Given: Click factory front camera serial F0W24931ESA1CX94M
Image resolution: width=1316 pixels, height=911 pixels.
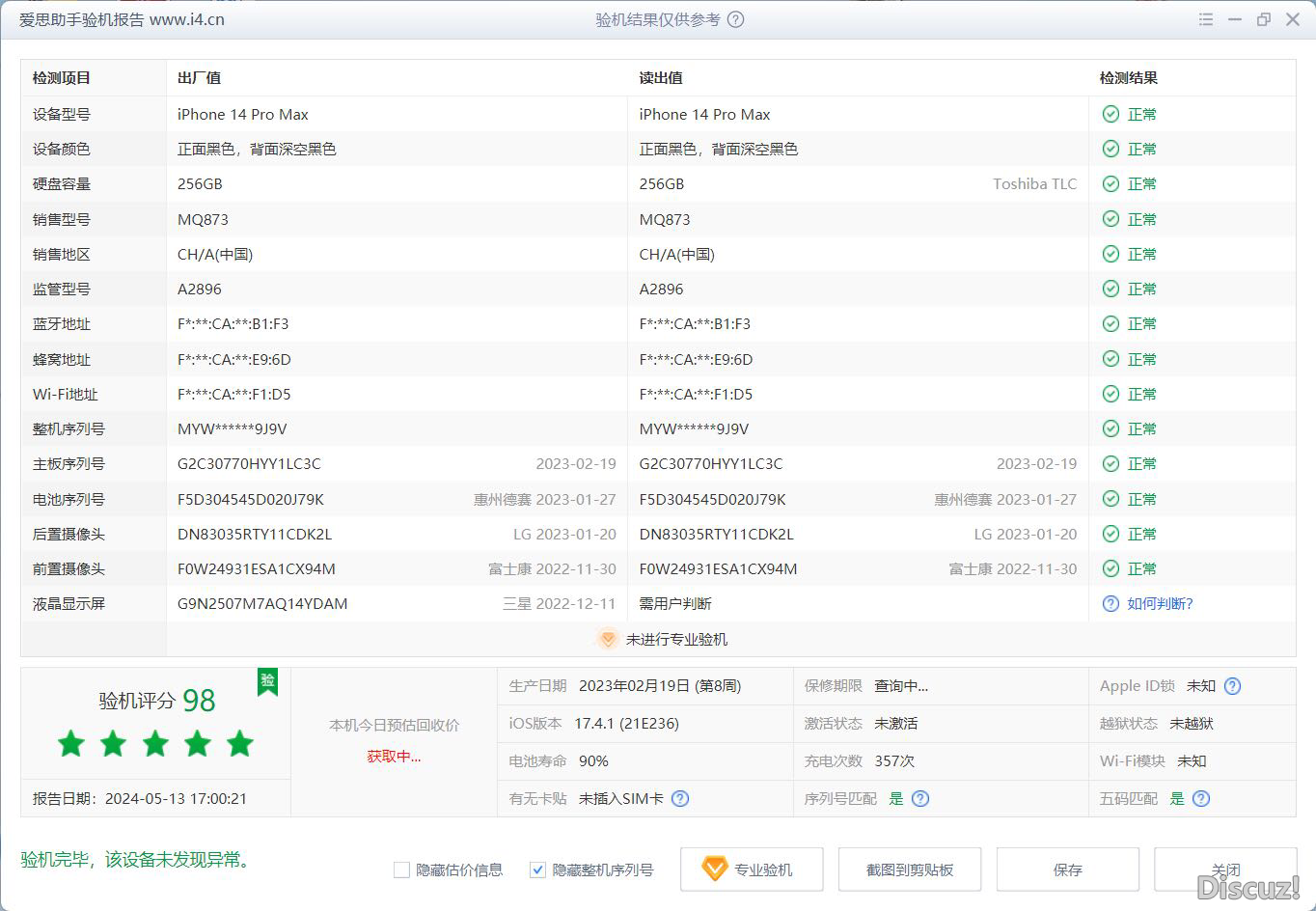Looking at the screenshot, I should click(257, 568).
